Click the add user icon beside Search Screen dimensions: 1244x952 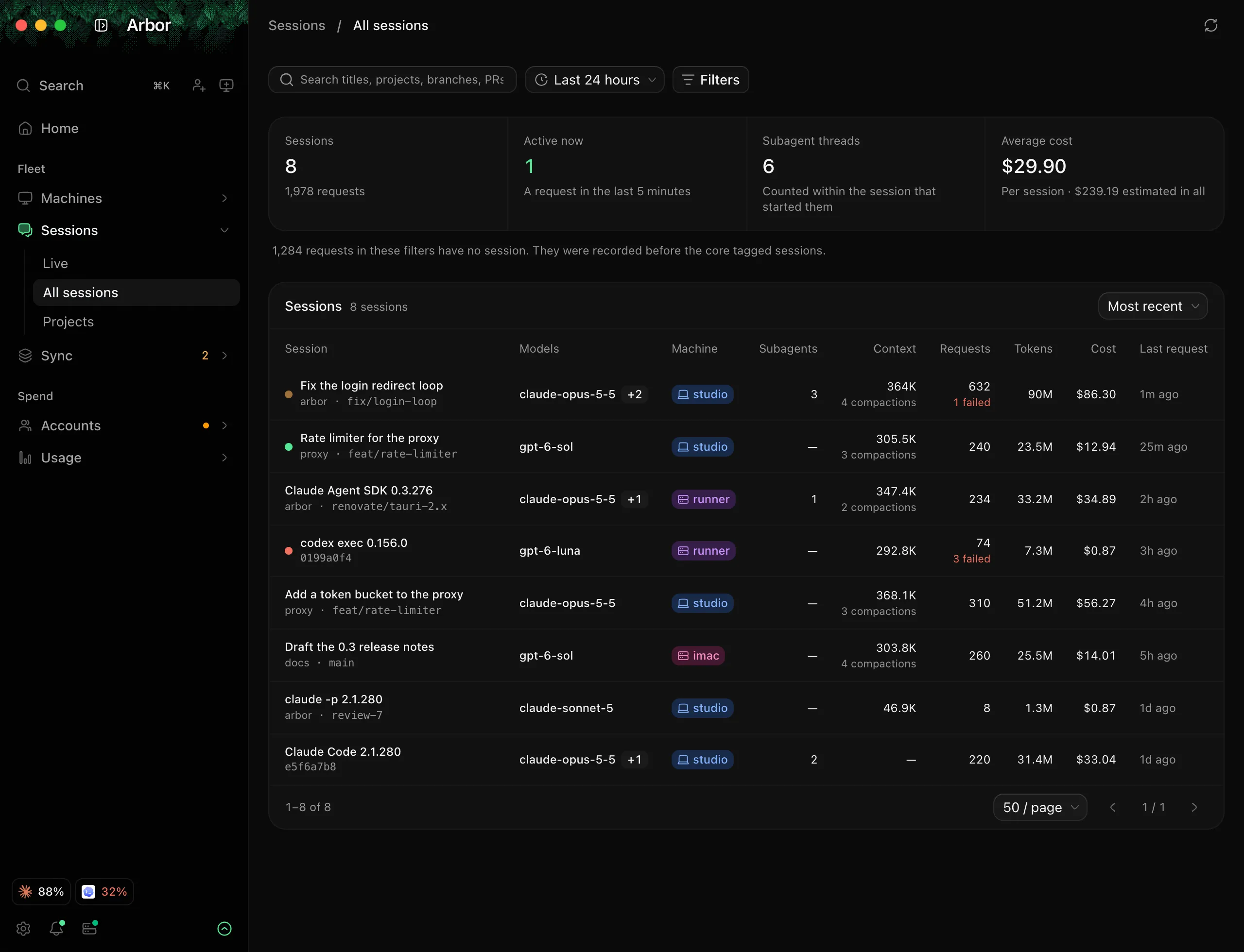198,85
